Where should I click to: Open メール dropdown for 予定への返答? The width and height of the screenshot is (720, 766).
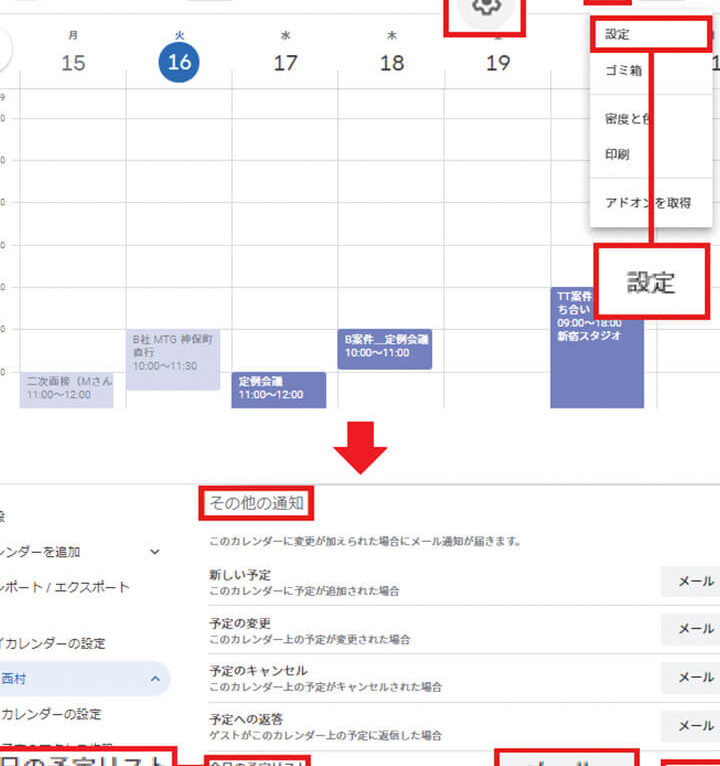click(692, 725)
